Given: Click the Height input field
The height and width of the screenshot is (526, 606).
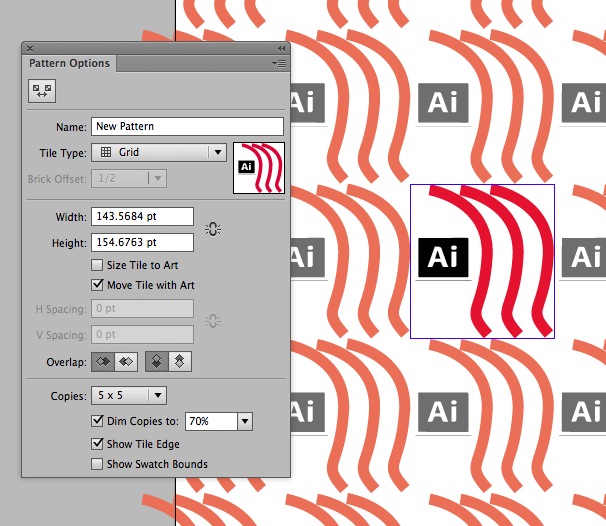Looking at the screenshot, I should pos(142,242).
